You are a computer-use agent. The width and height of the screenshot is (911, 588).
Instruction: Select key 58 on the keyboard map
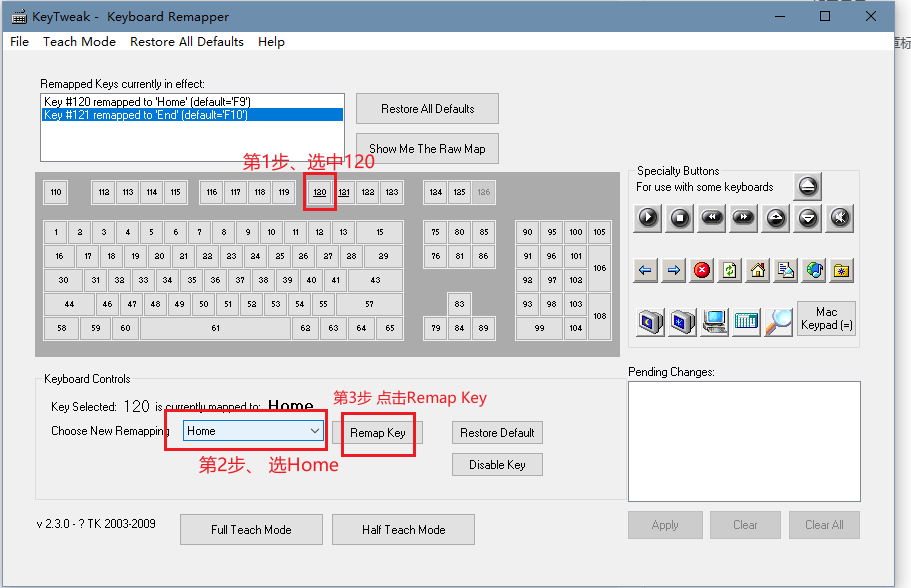62,328
